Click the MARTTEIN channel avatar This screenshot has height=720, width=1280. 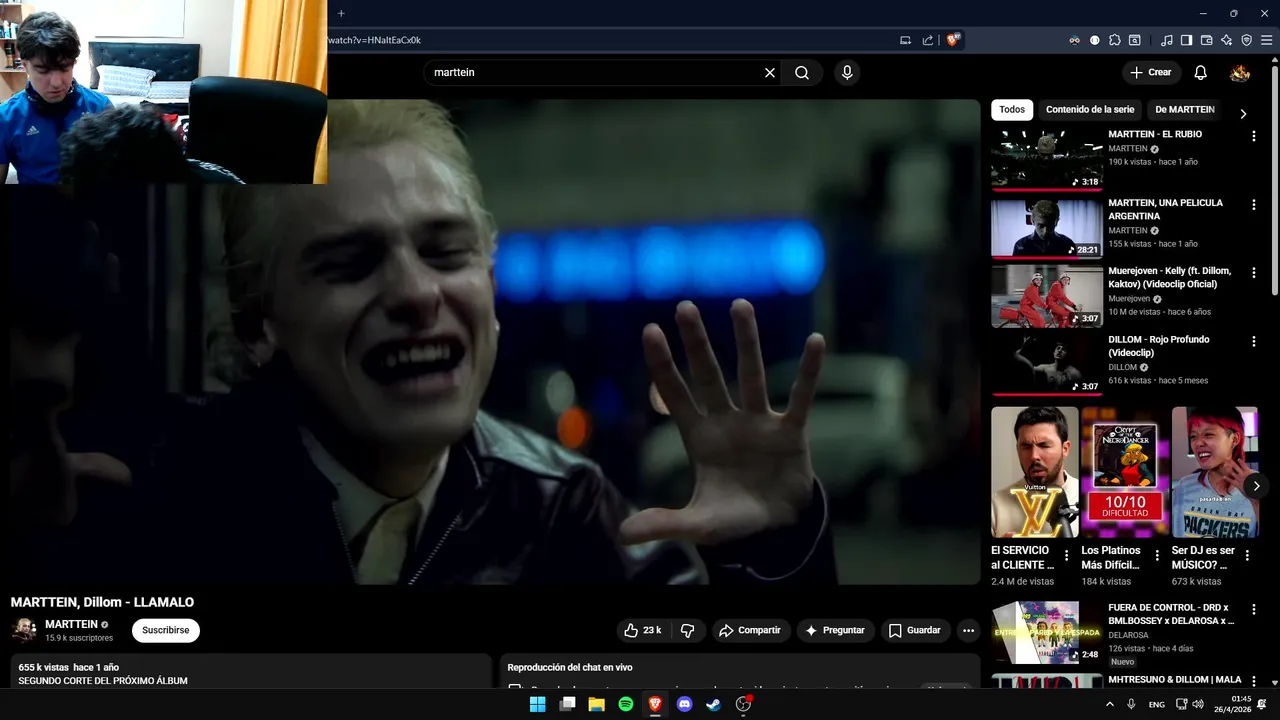24,630
